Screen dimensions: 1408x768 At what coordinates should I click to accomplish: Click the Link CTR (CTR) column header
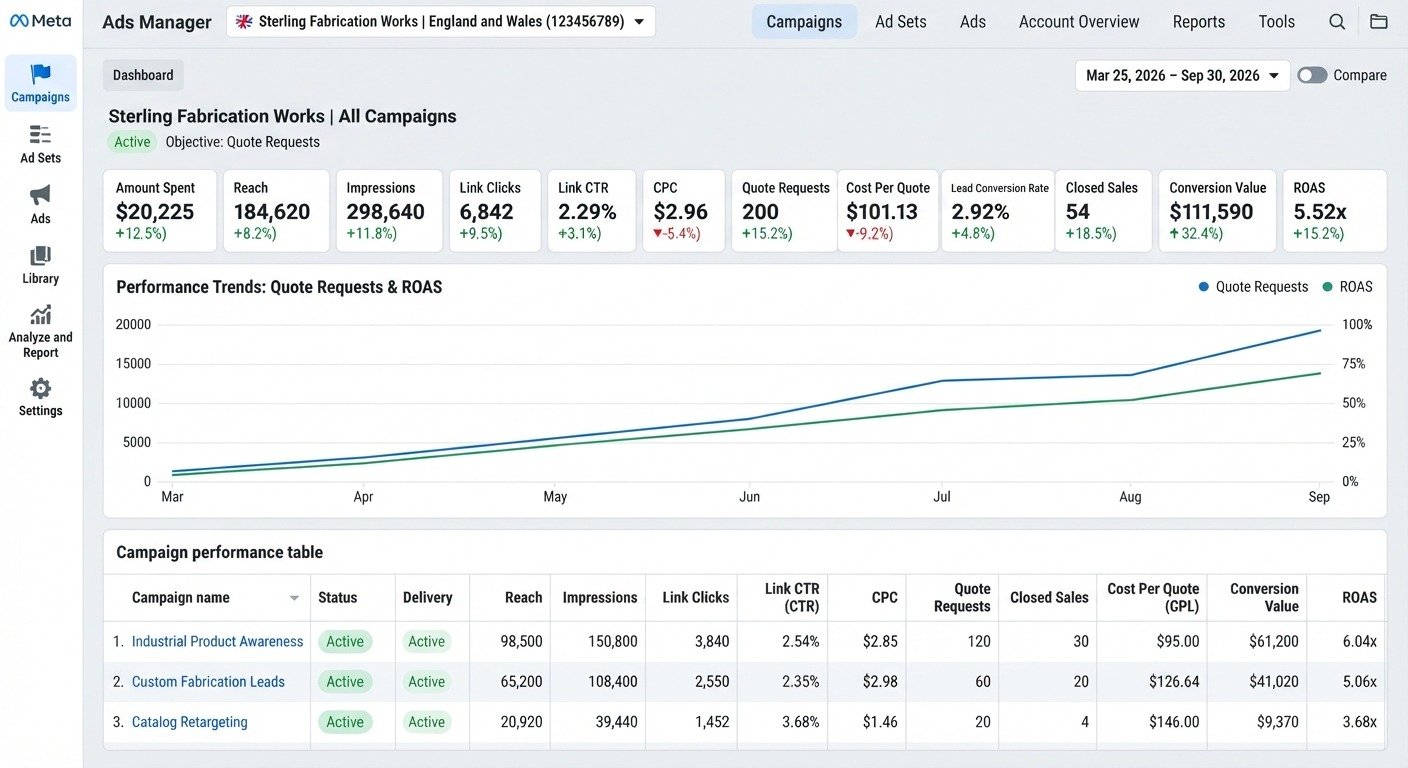tap(792, 598)
